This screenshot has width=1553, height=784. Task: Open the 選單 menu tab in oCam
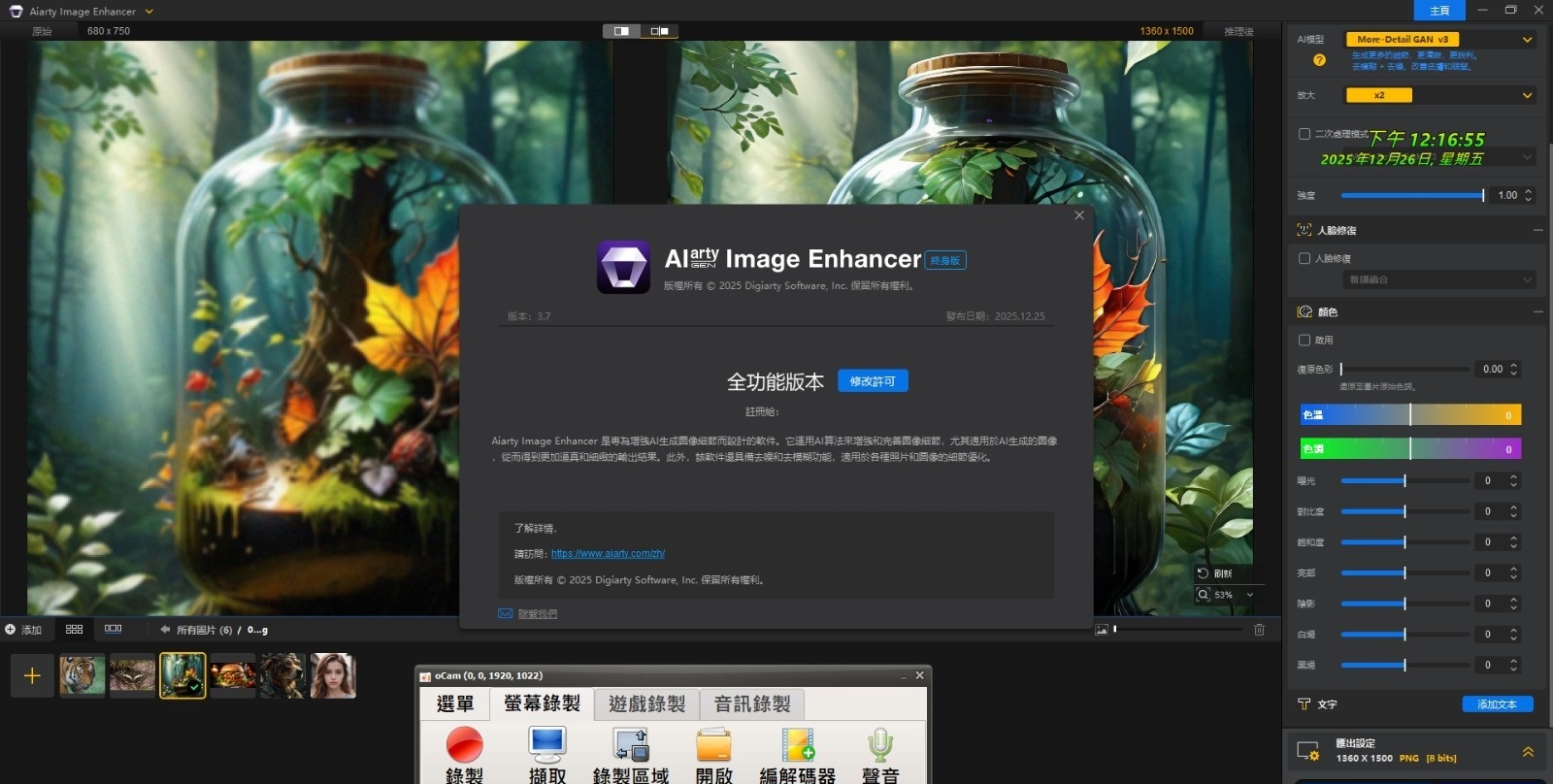[454, 703]
